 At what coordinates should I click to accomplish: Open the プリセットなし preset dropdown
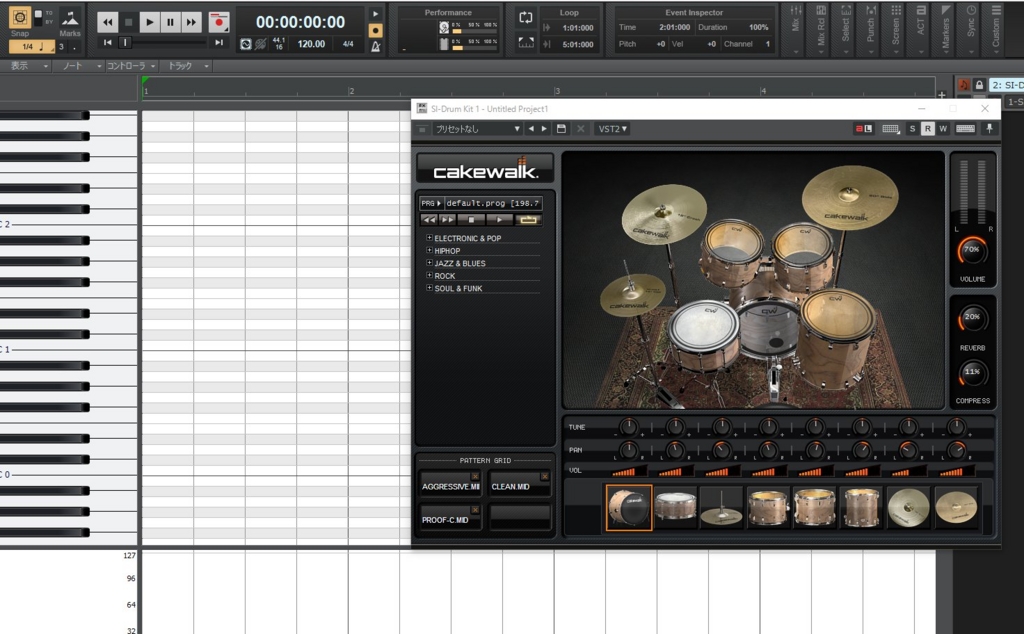(477, 129)
